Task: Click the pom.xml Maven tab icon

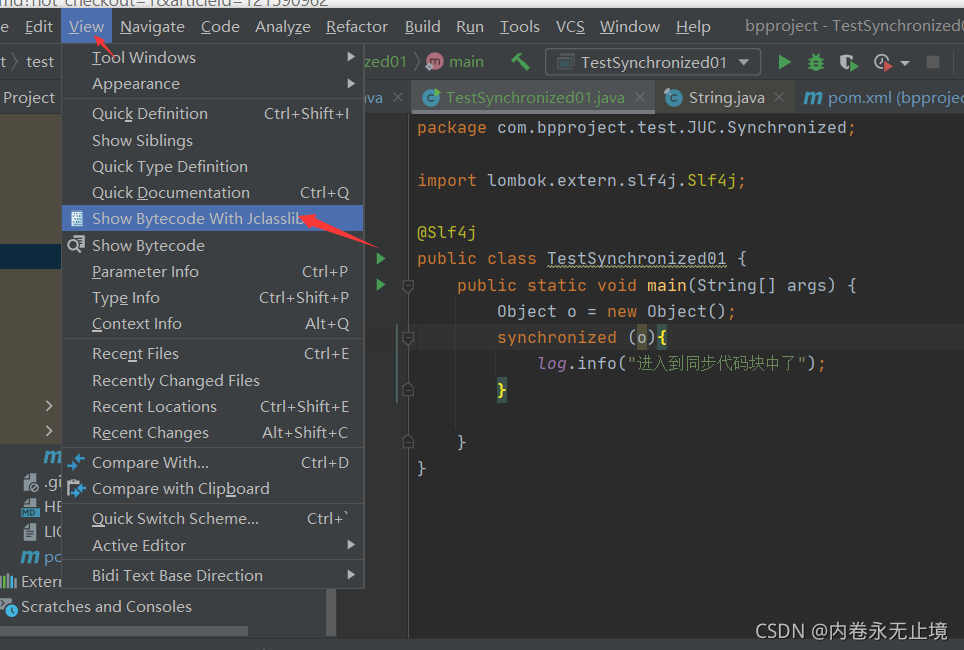Action: [x=813, y=97]
